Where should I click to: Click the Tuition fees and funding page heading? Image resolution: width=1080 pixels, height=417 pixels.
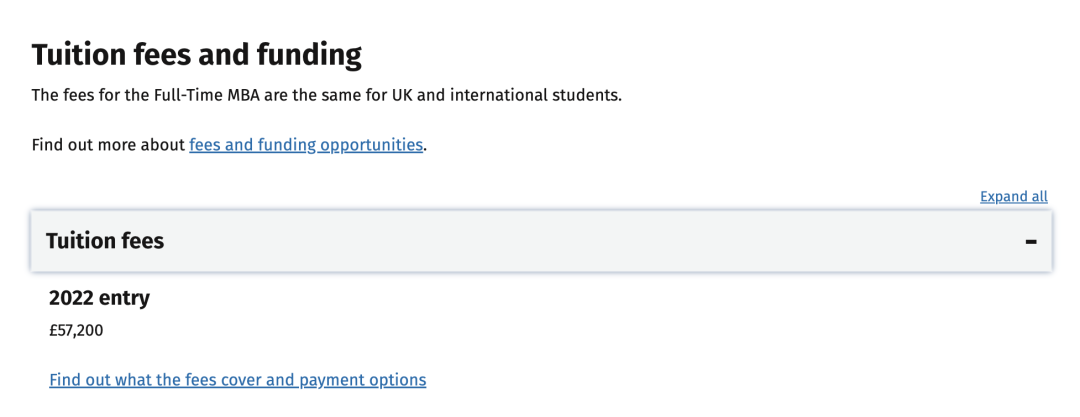point(196,54)
